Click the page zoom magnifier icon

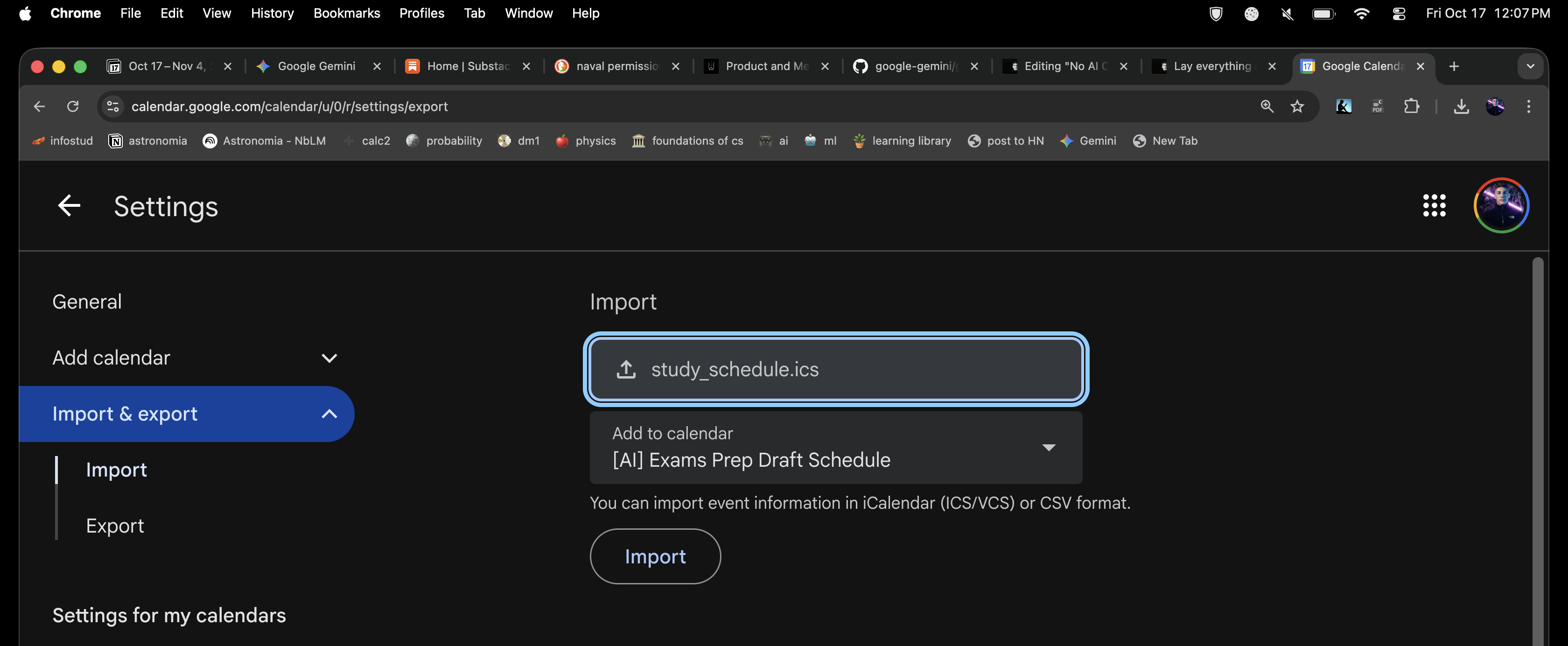[1267, 106]
